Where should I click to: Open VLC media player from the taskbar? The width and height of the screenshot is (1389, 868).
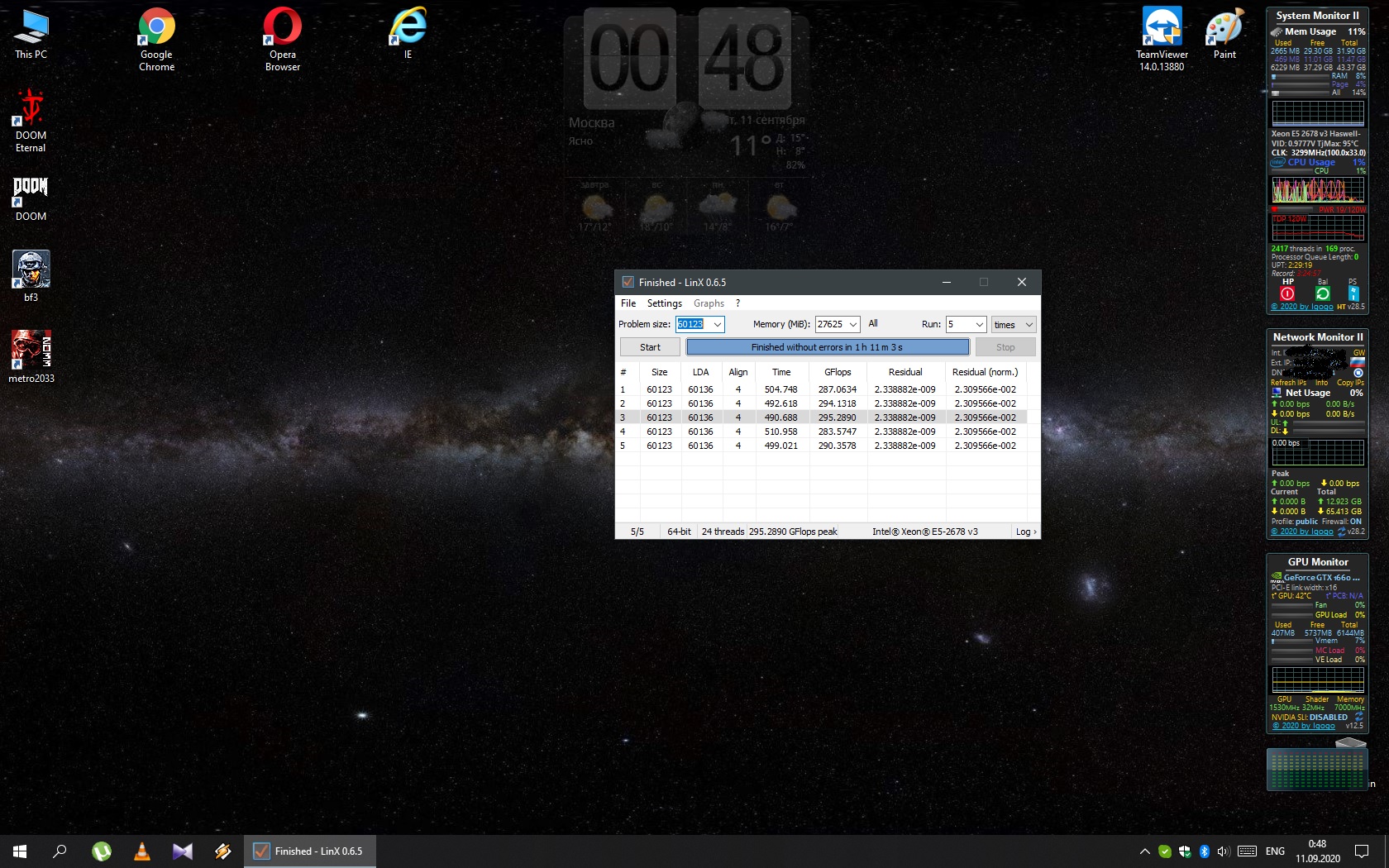(142, 851)
